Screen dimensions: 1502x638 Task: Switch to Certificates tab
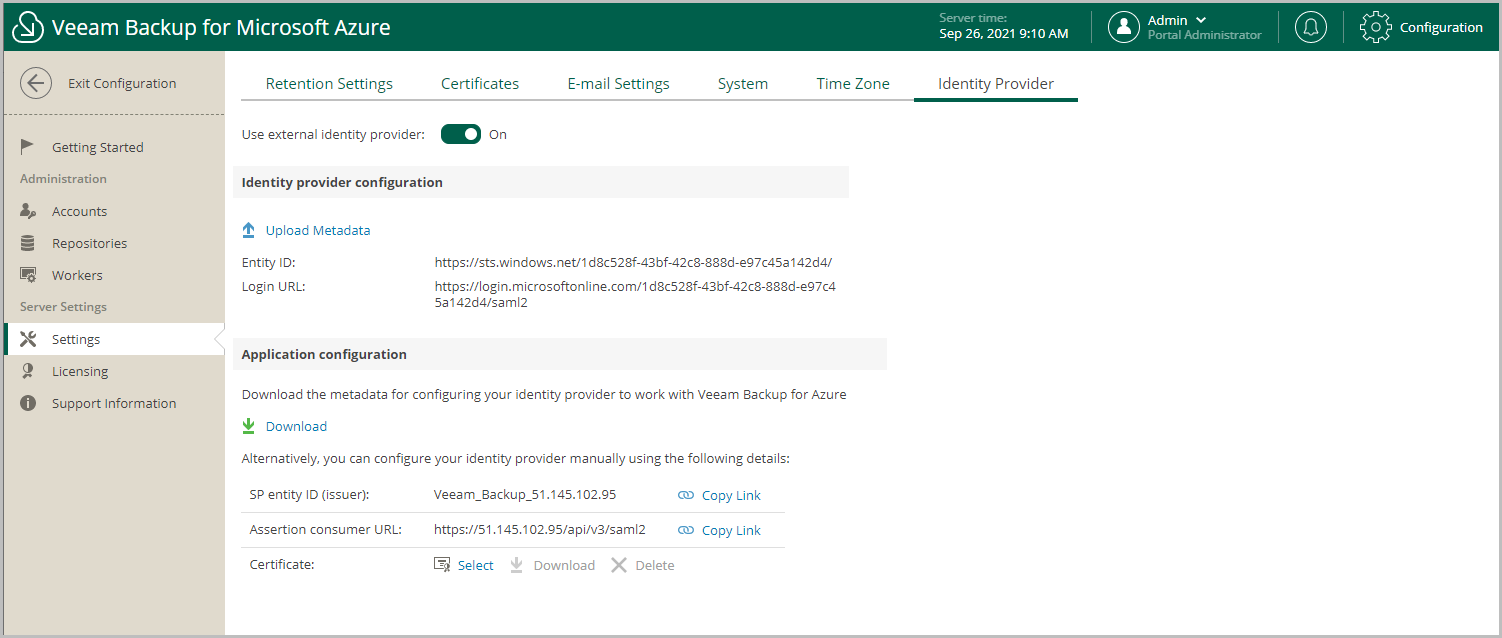click(480, 84)
